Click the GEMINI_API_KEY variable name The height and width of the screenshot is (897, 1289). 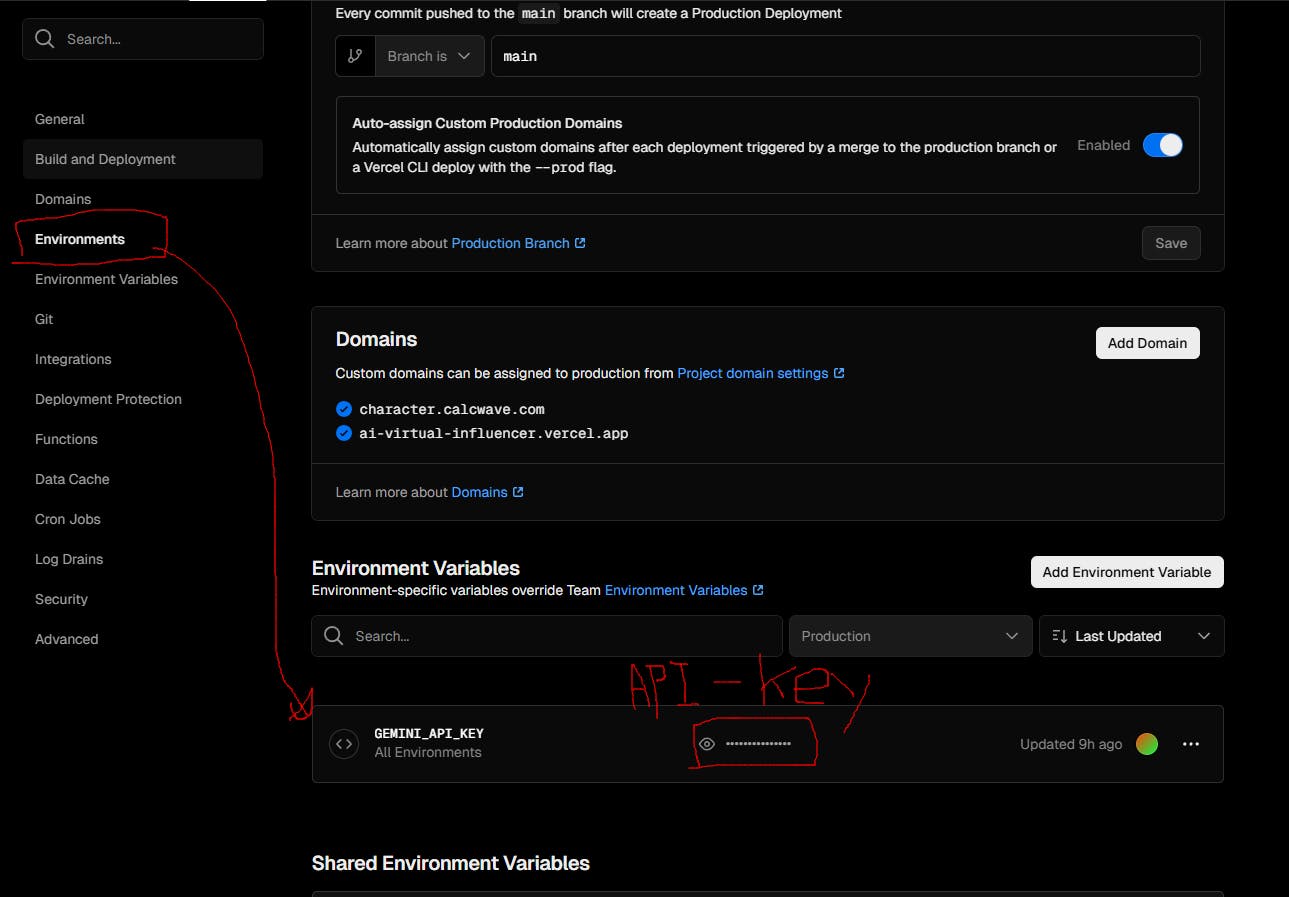point(429,733)
